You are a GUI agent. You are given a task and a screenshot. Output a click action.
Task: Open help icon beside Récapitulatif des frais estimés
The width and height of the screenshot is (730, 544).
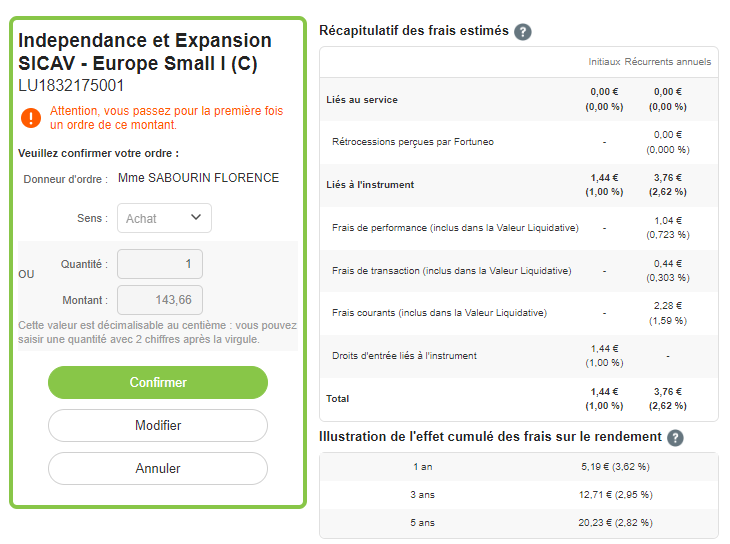click(x=522, y=32)
